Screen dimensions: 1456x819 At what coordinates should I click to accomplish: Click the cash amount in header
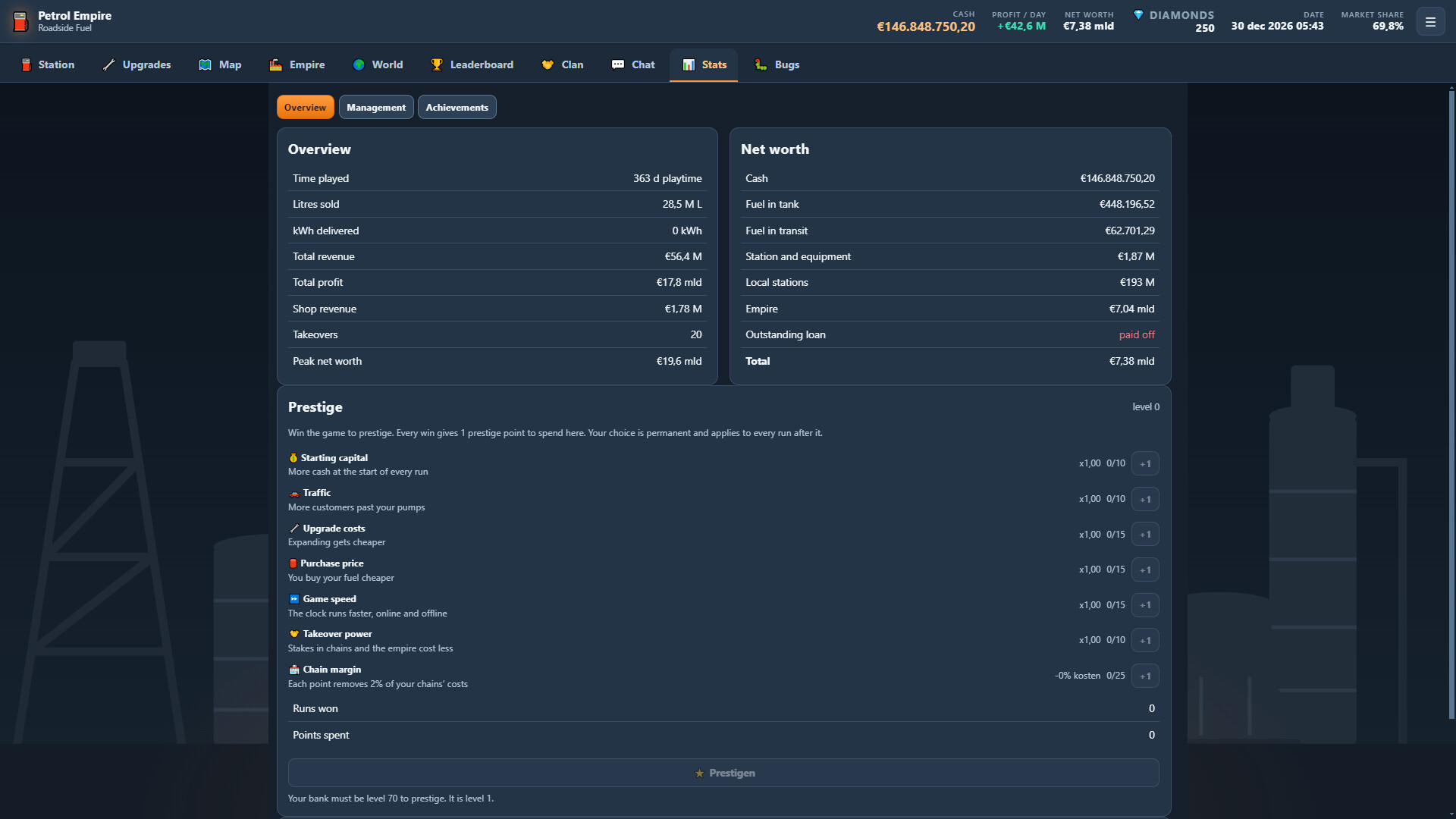tap(926, 27)
